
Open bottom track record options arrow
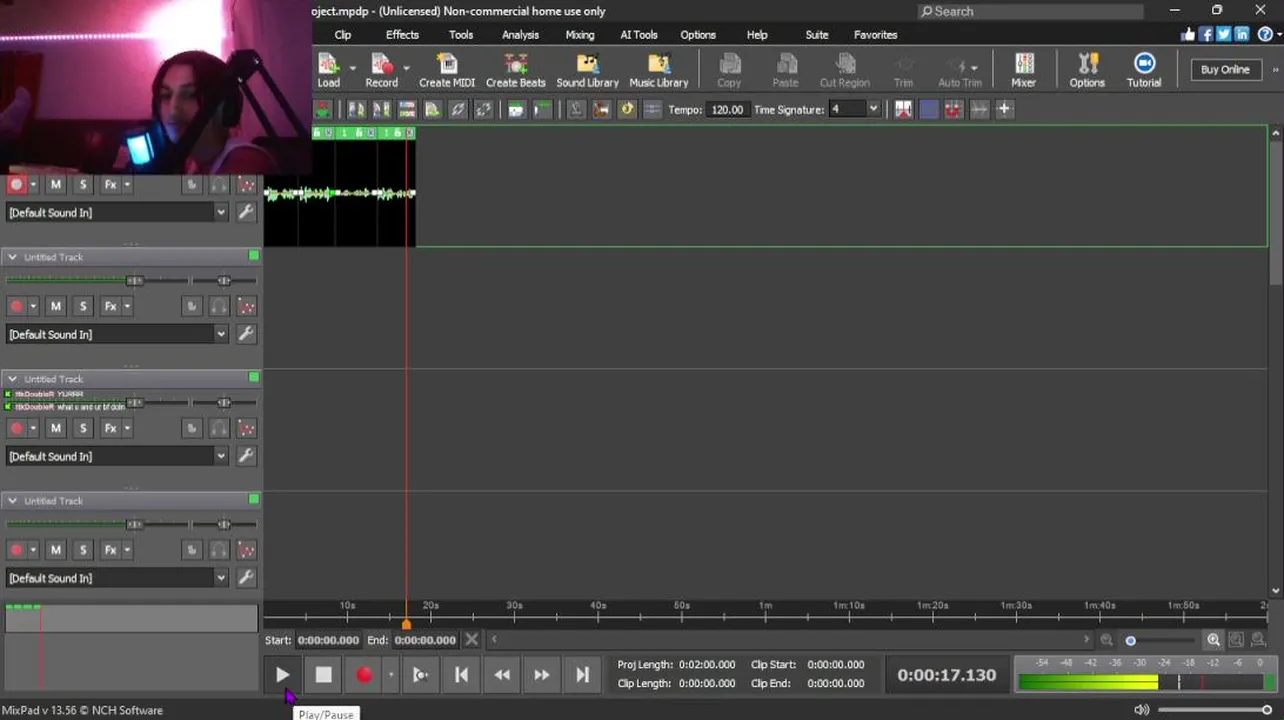point(33,550)
